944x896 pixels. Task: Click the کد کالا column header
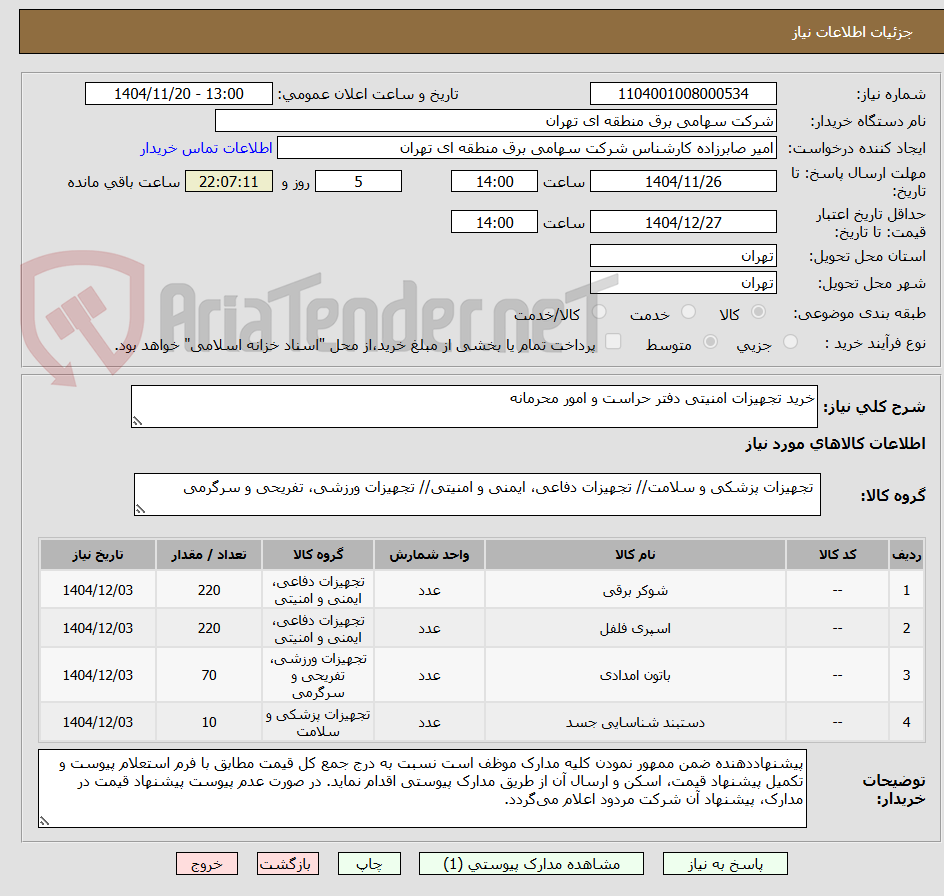837,555
